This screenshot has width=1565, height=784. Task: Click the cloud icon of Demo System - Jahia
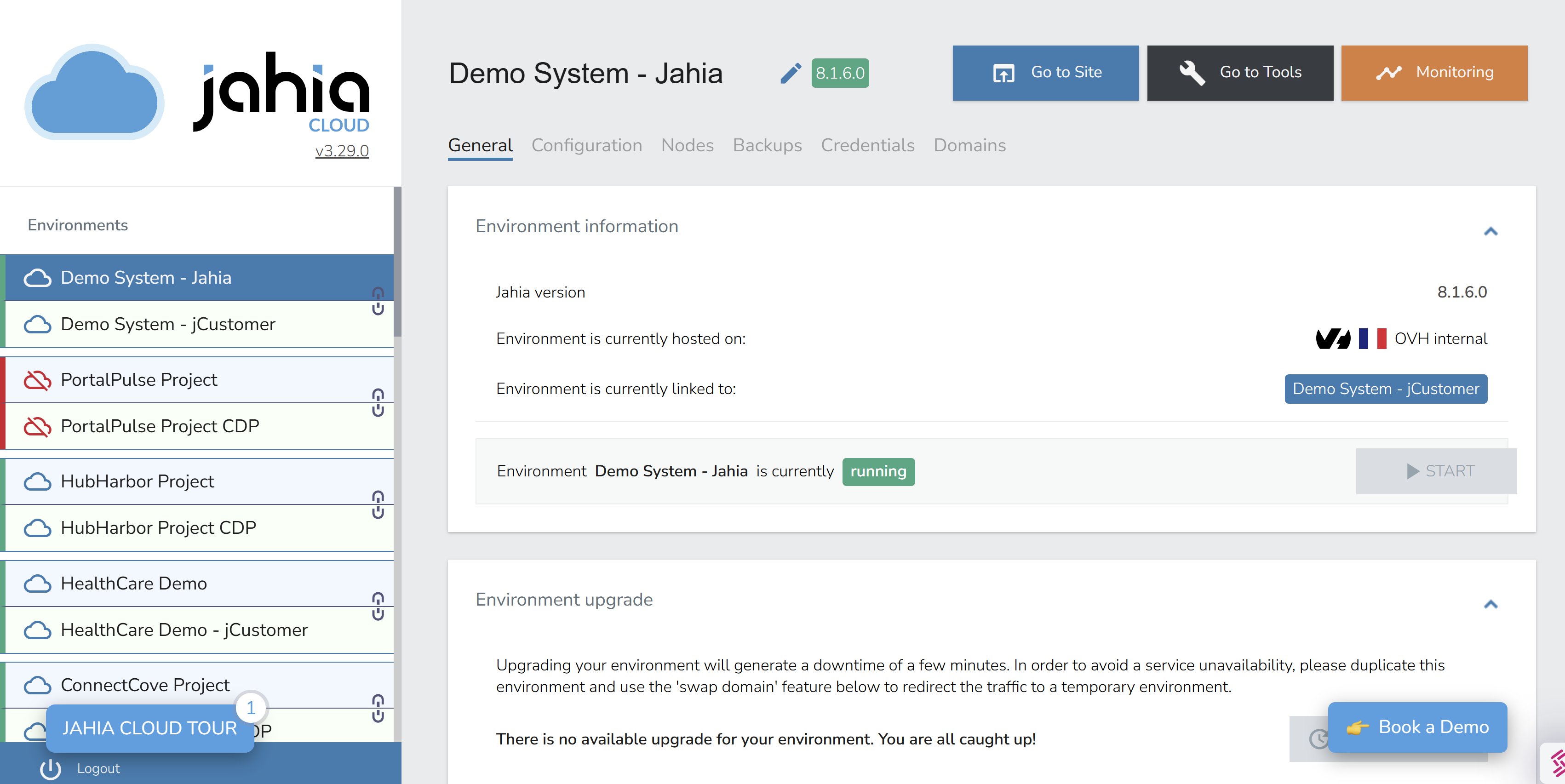pos(37,278)
